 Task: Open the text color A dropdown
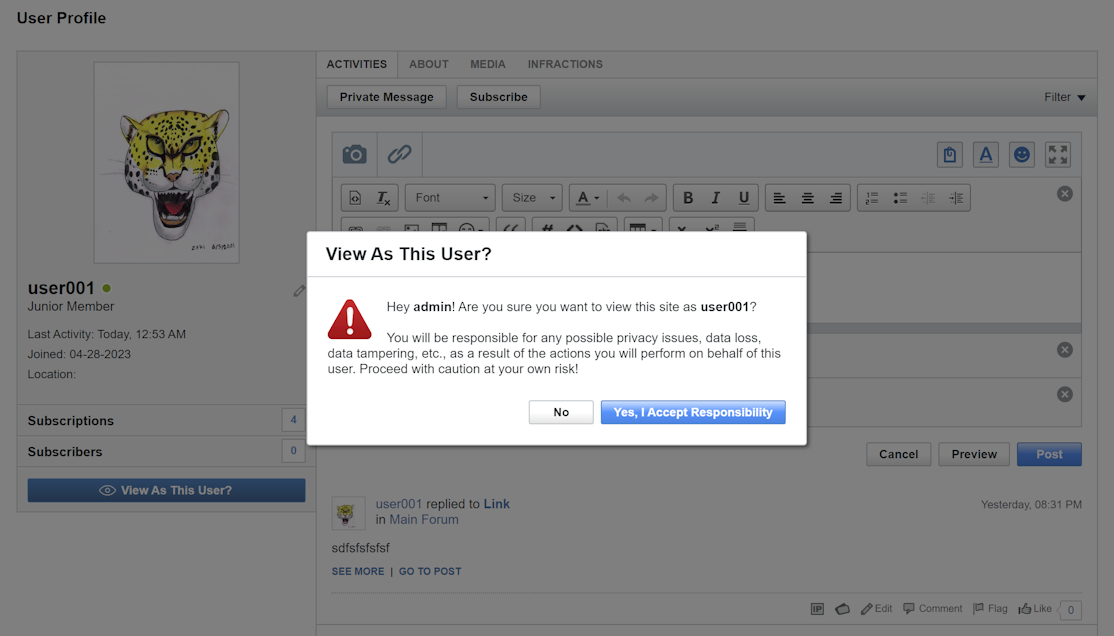(587, 198)
